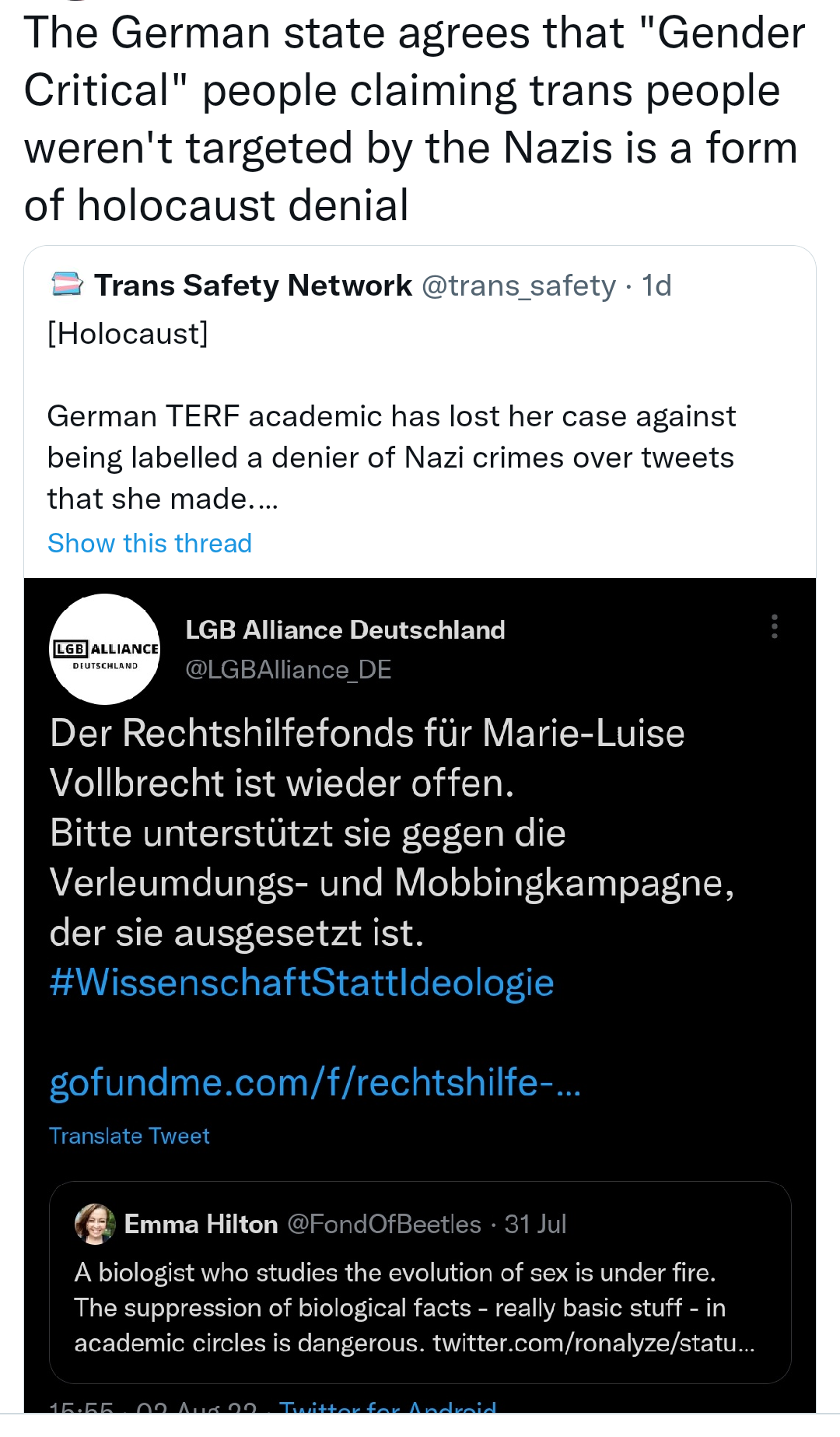Click Emma Hilton's profile photo

point(95,1224)
